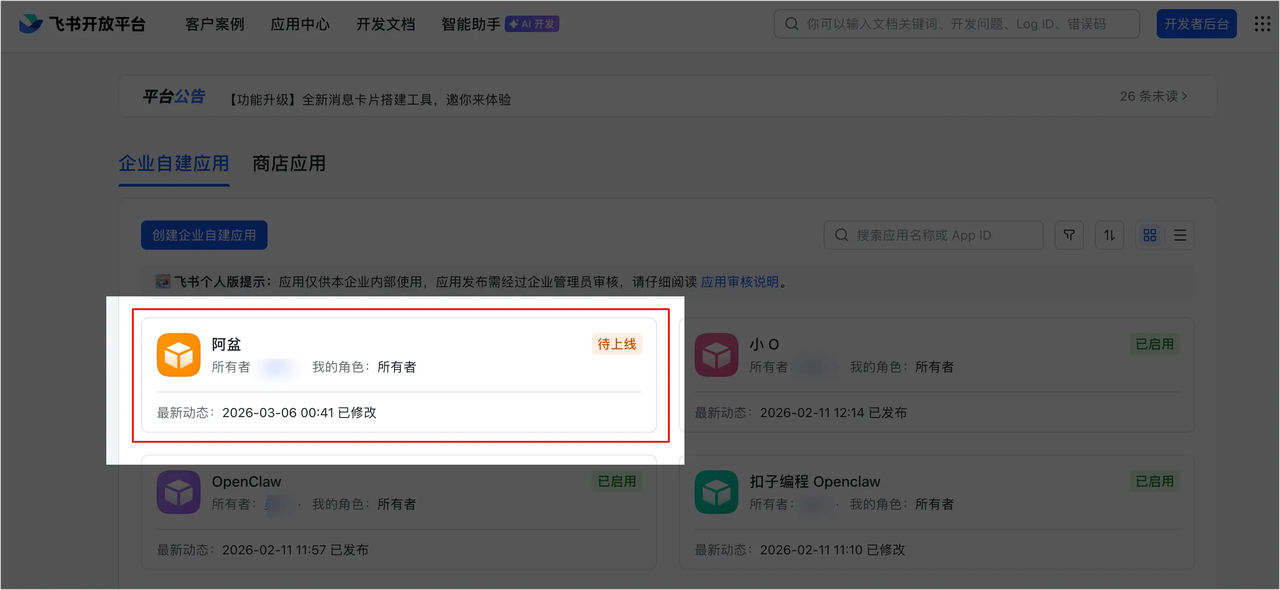
Task: Click 2026-02-11 11:57 已发布 text
Action: coord(295,549)
